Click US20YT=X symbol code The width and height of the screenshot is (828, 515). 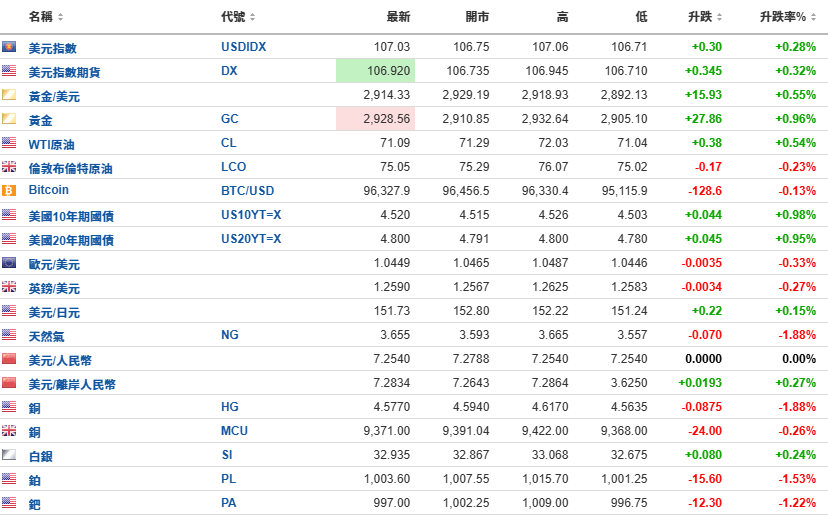[x=251, y=239]
